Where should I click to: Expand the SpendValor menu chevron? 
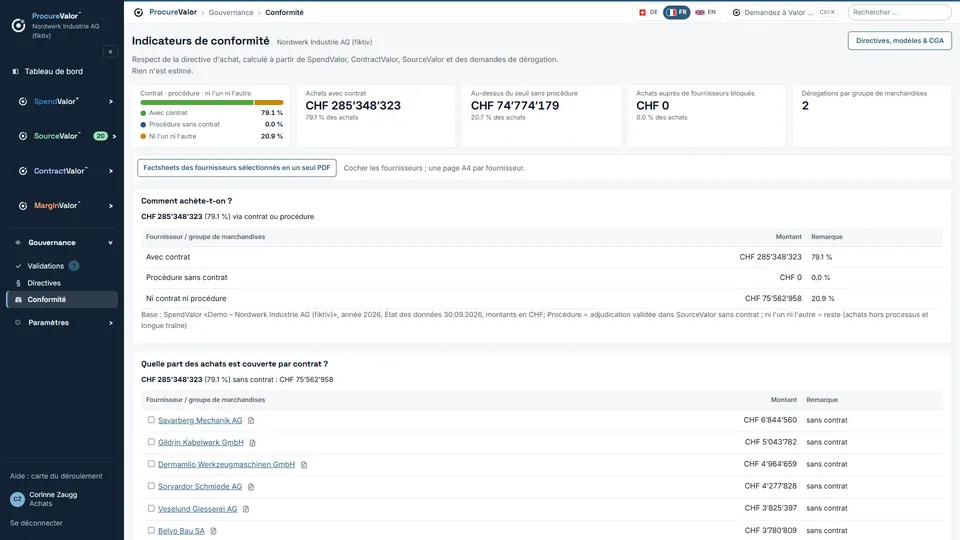pos(111,102)
